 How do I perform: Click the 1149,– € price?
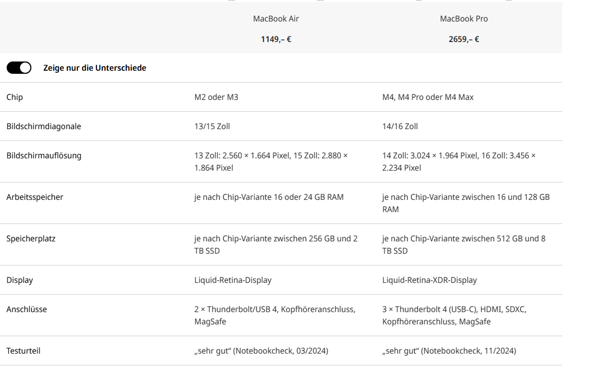pos(276,39)
